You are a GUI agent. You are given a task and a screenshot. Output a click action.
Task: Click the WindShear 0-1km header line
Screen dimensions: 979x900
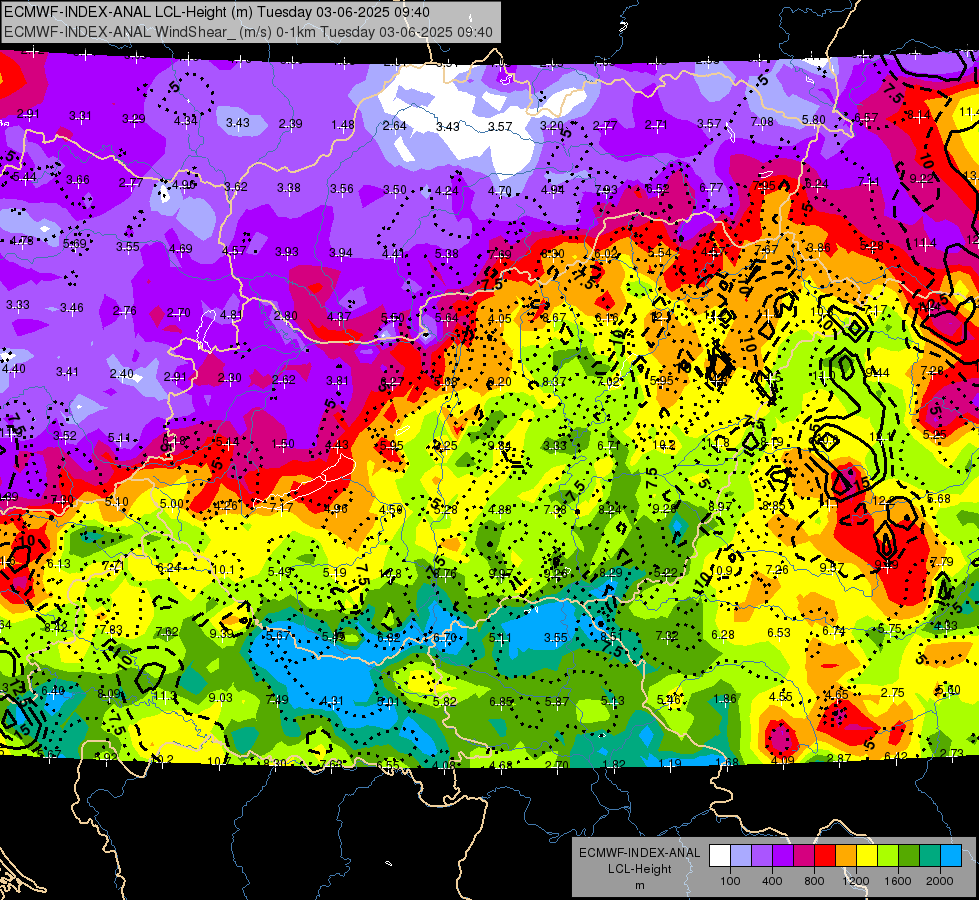click(x=248, y=32)
